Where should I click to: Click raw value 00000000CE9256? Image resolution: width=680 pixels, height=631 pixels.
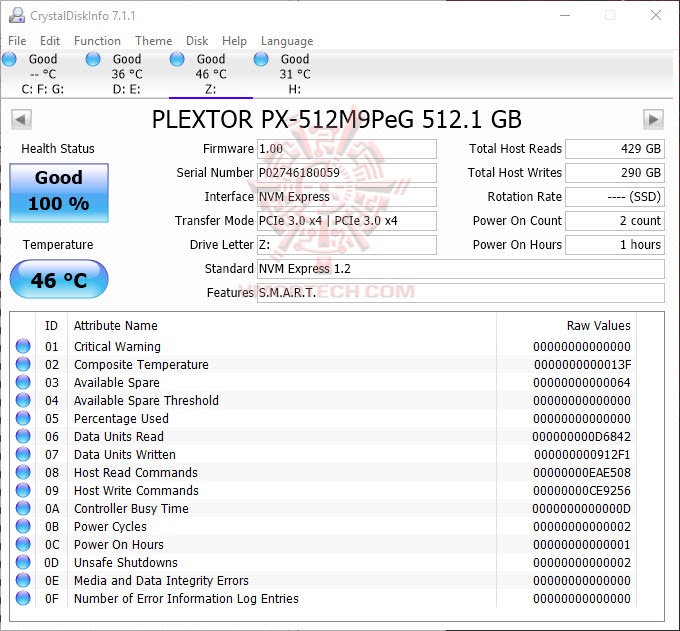(582, 490)
